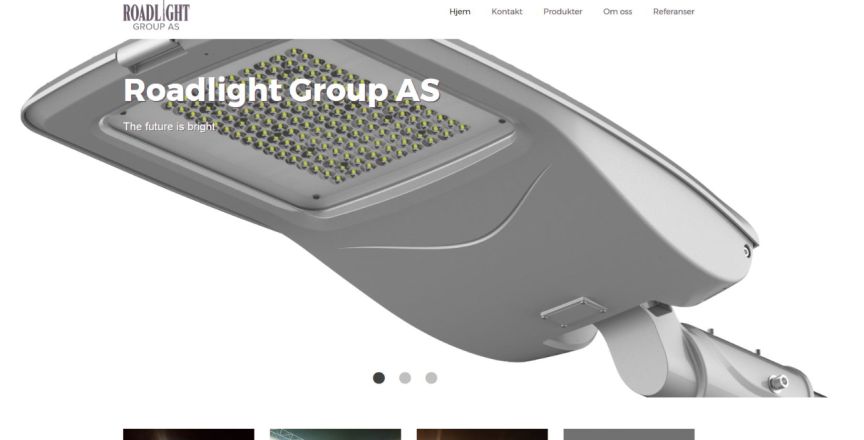864x440 pixels.
Task: Open the Hjem menu item
Action: pos(460,12)
